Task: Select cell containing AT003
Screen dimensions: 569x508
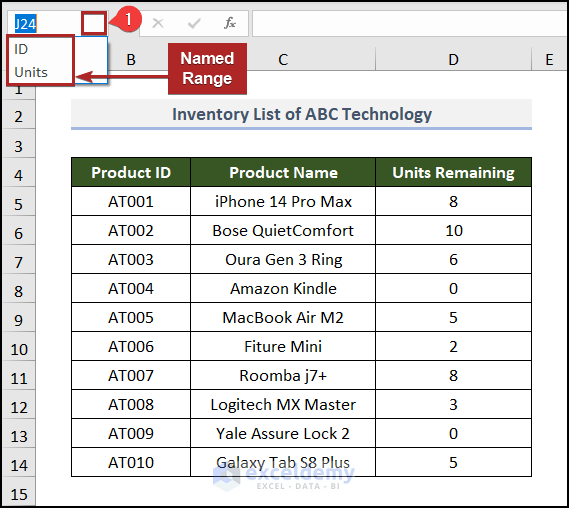Action: [x=131, y=259]
